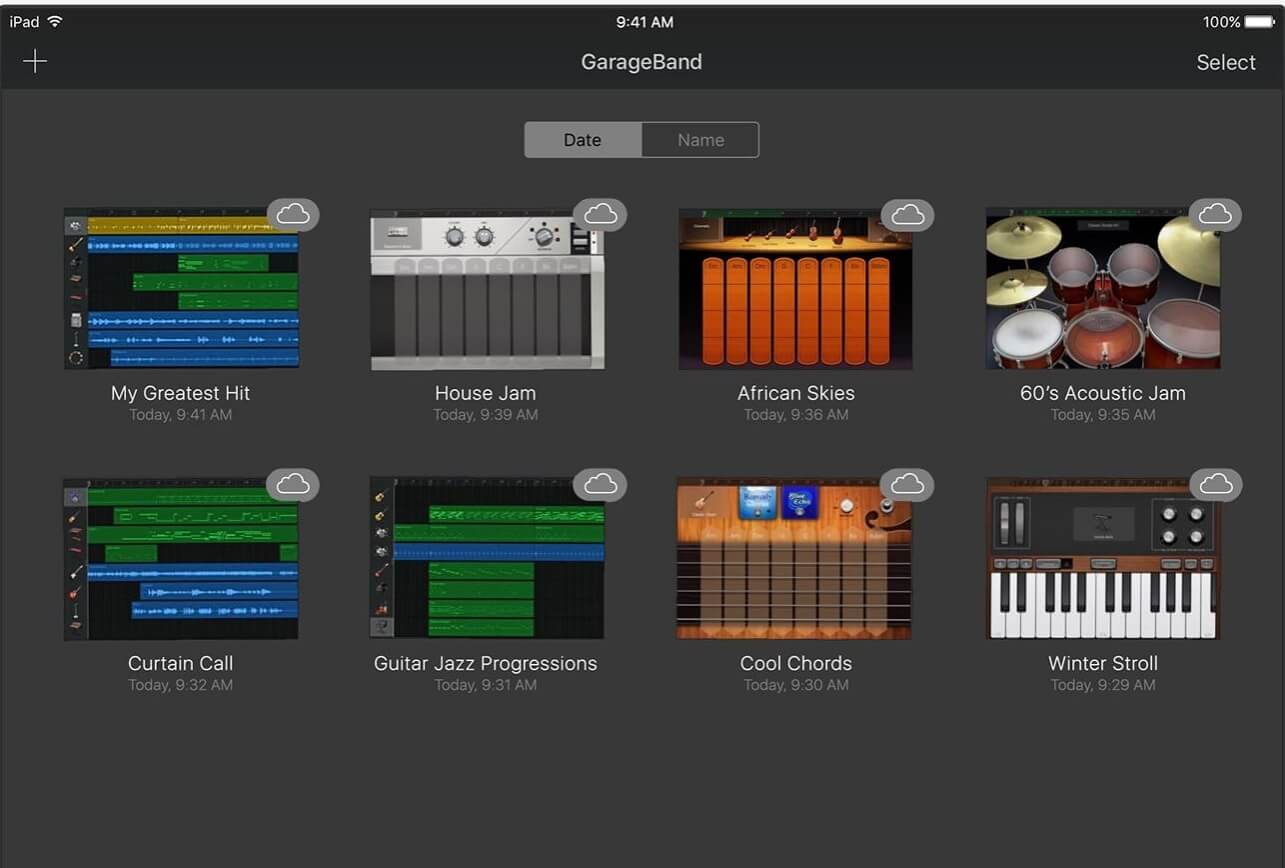Viewport: 1285px width, 868px height.
Task: Tap the Wi-Fi icon in the status bar
Action: pyautogui.click(x=55, y=21)
